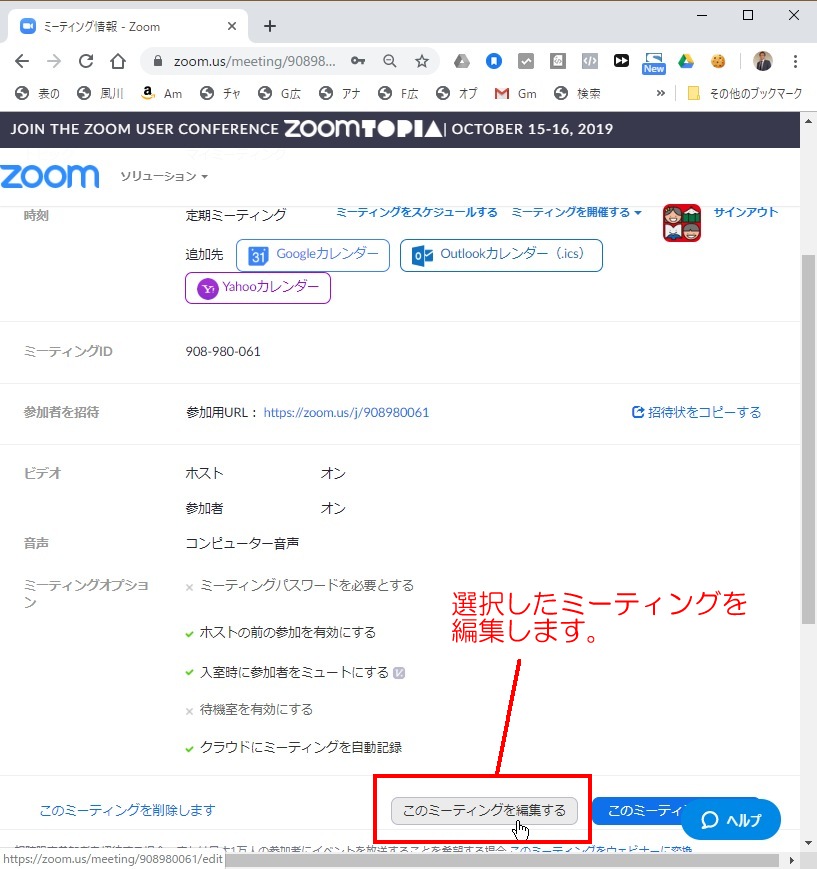Open the アナ bookmark
Viewport: 817px width, 869px height.
340,94
